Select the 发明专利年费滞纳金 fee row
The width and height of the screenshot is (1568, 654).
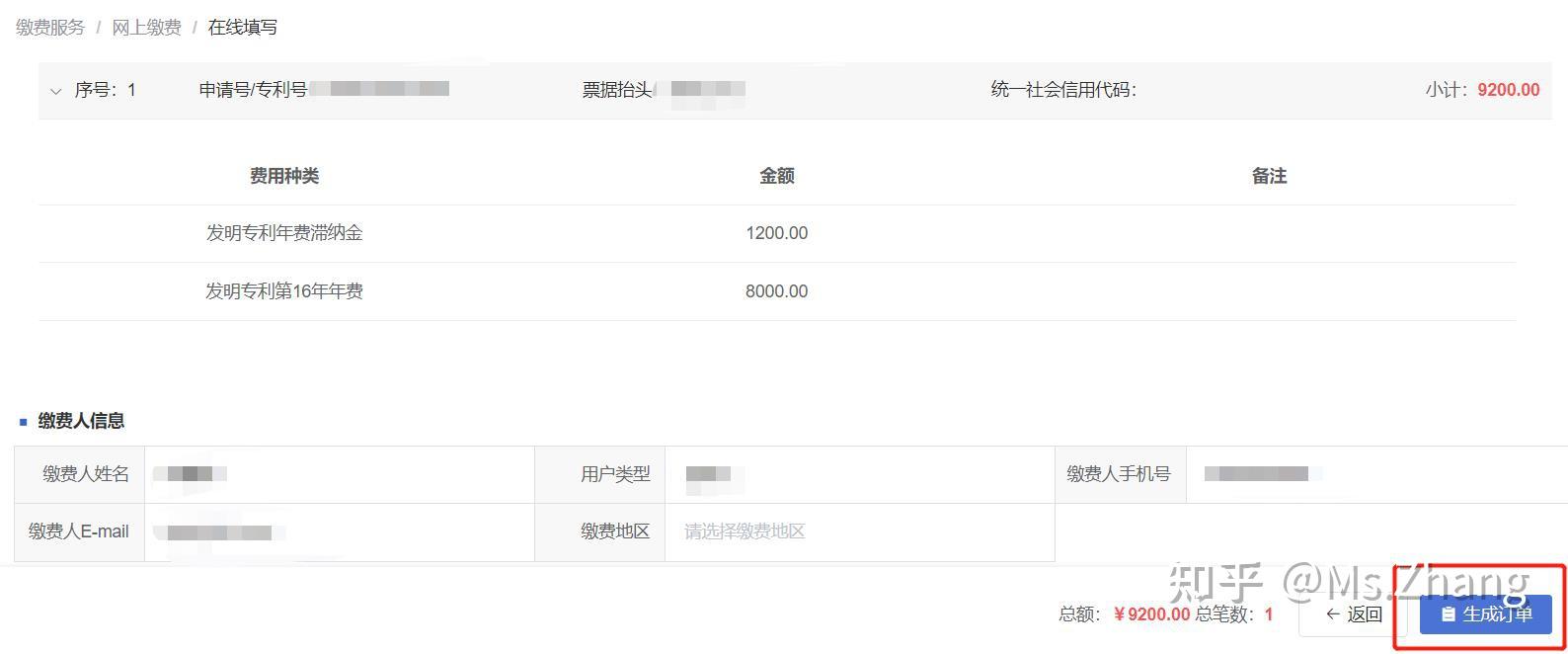coord(284,233)
